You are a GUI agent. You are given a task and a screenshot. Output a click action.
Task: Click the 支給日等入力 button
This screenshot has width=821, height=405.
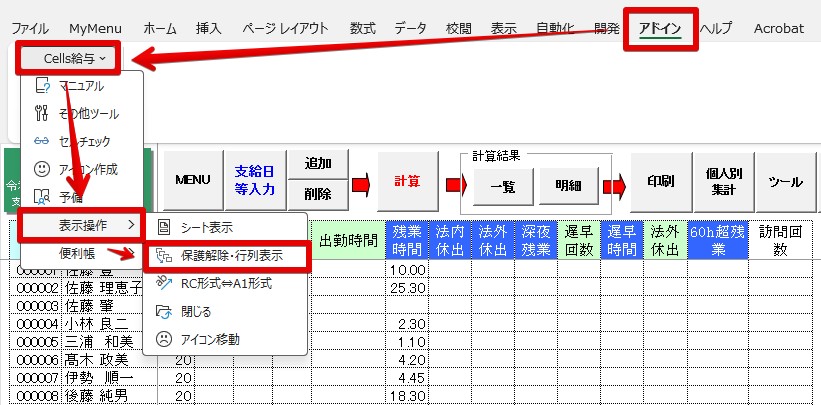click(x=253, y=180)
